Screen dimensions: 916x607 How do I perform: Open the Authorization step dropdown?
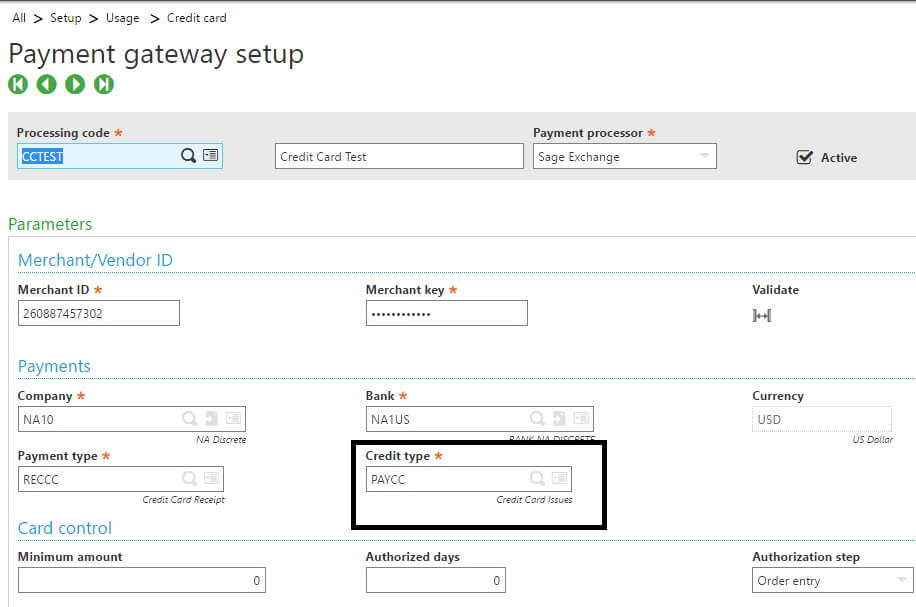(x=903, y=580)
